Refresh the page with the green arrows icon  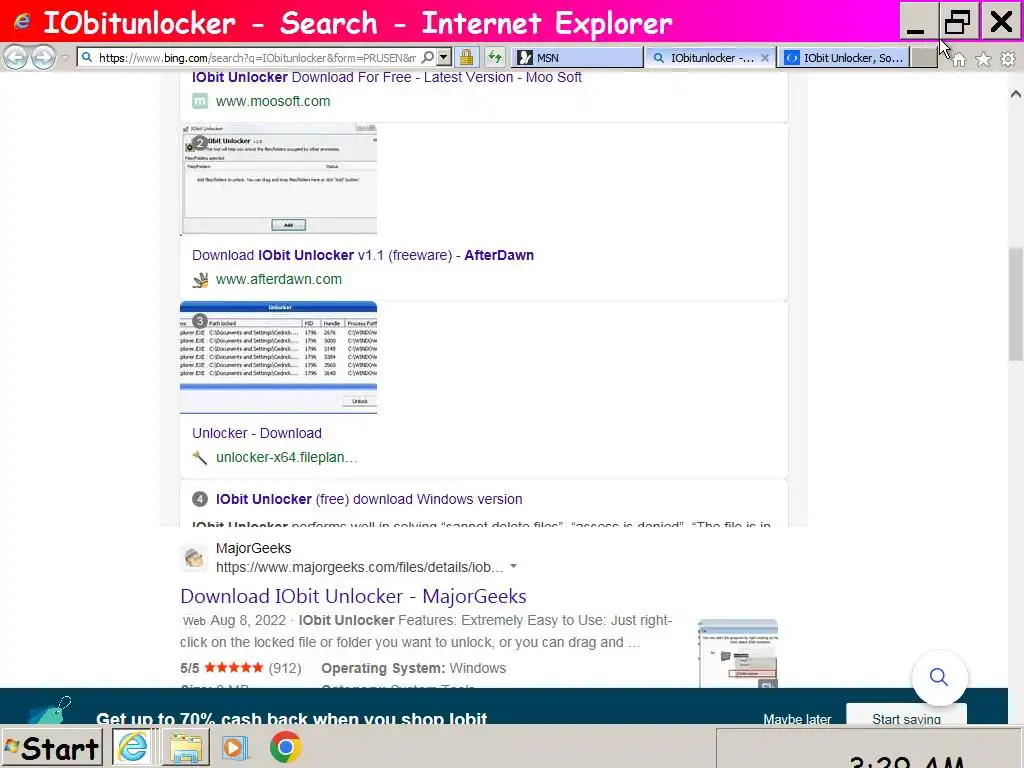495,57
